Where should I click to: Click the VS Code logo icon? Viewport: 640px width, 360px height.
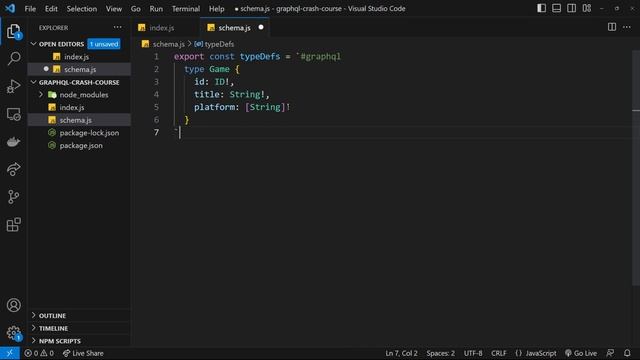[10, 8]
